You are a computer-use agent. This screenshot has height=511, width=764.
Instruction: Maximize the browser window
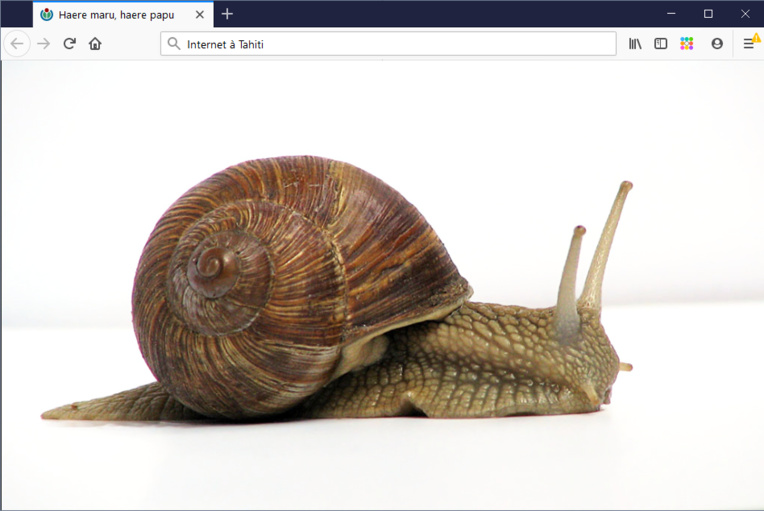708,14
